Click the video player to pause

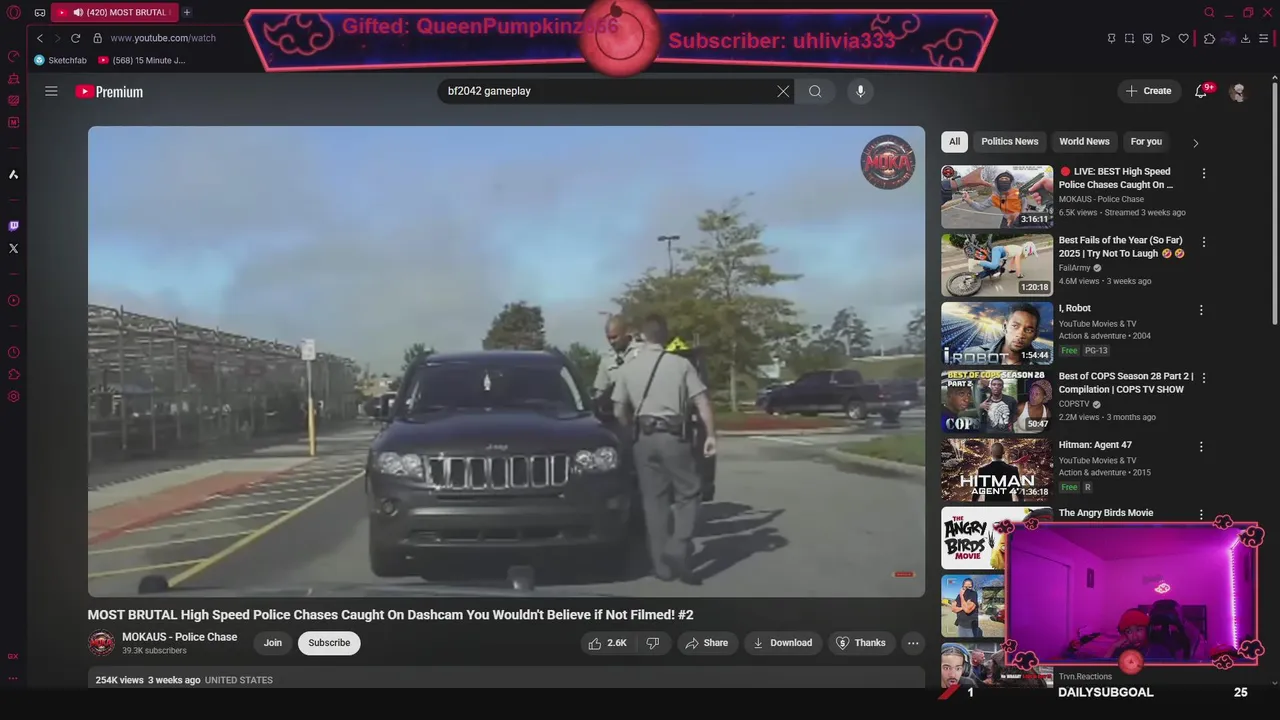(x=506, y=361)
